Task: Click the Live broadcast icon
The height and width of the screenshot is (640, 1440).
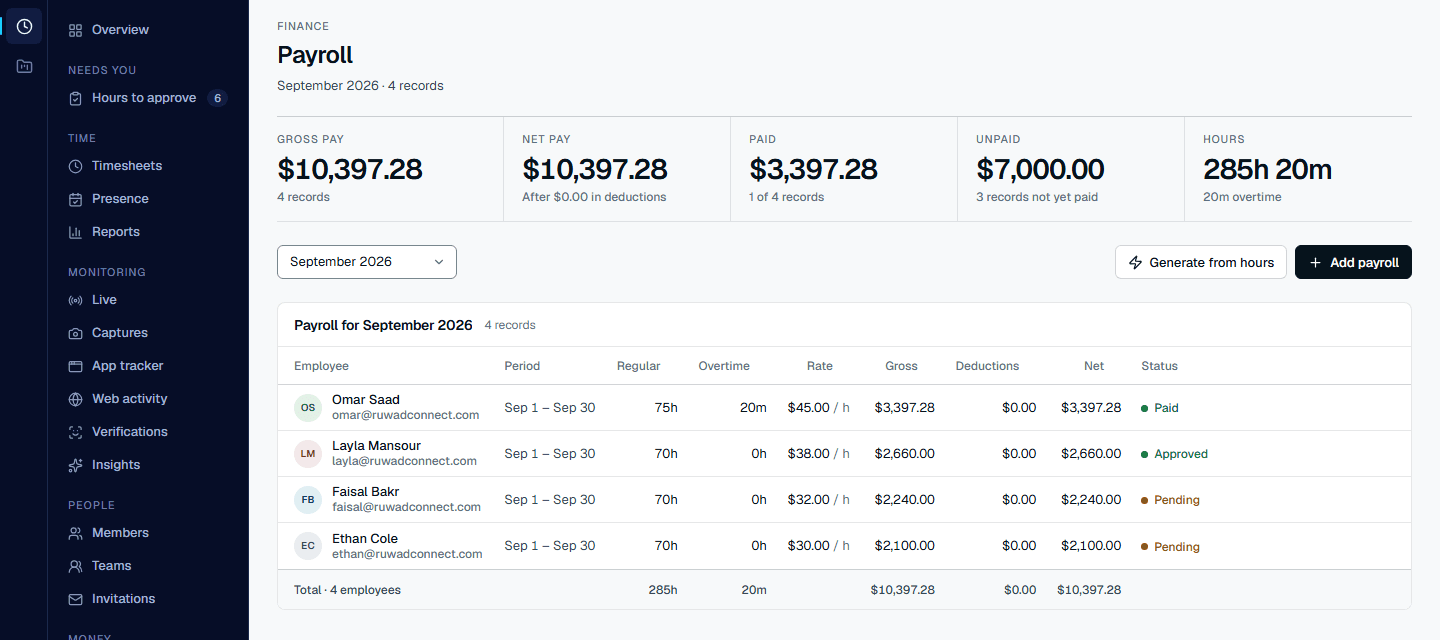Action: 75,300
